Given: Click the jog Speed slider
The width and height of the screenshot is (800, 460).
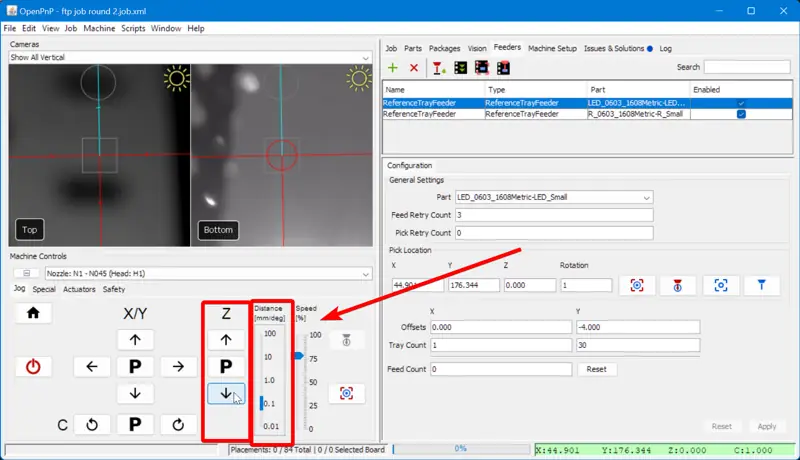Looking at the screenshot, I should tap(298, 356).
